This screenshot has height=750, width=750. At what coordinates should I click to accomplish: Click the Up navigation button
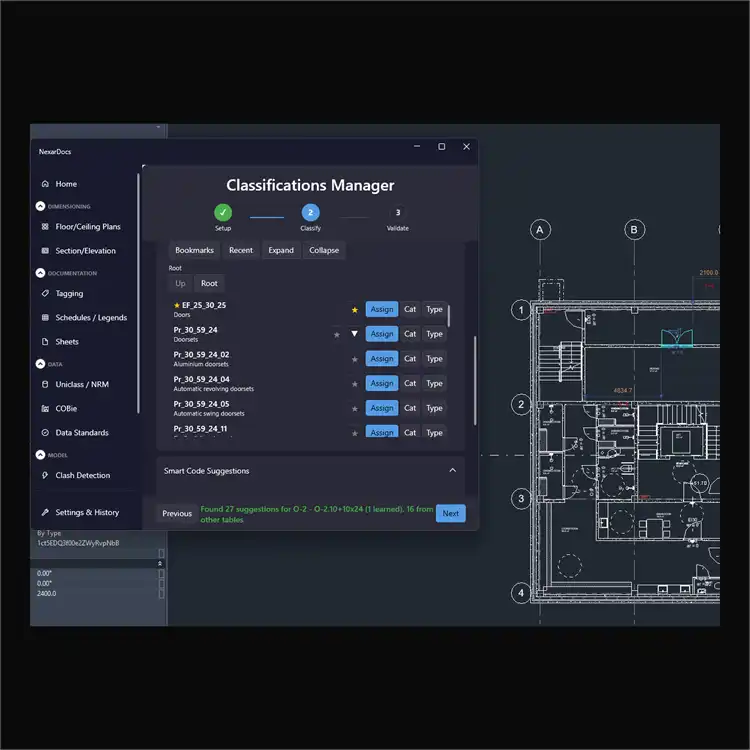click(x=180, y=283)
